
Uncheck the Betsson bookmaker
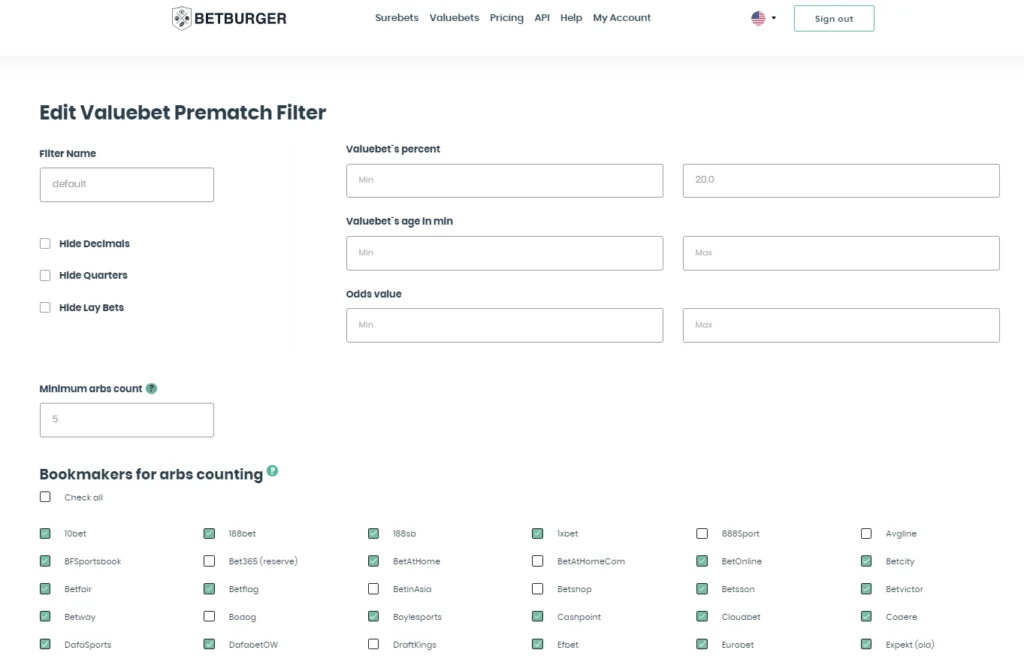[x=702, y=589]
